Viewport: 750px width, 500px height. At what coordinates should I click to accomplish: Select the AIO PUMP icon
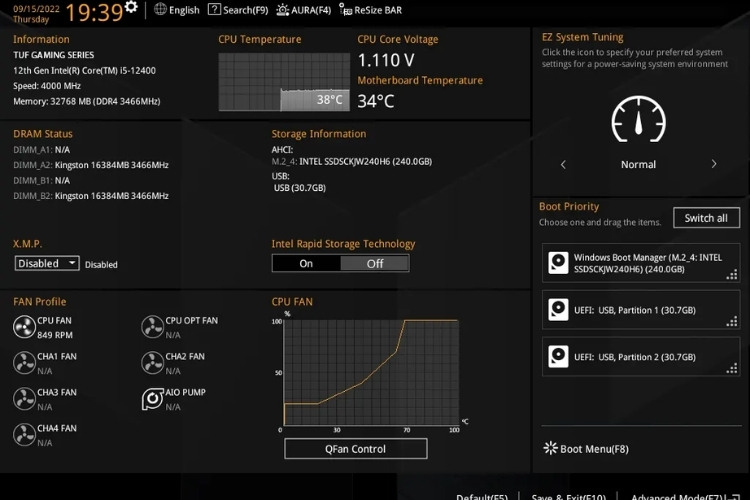point(152,399)
